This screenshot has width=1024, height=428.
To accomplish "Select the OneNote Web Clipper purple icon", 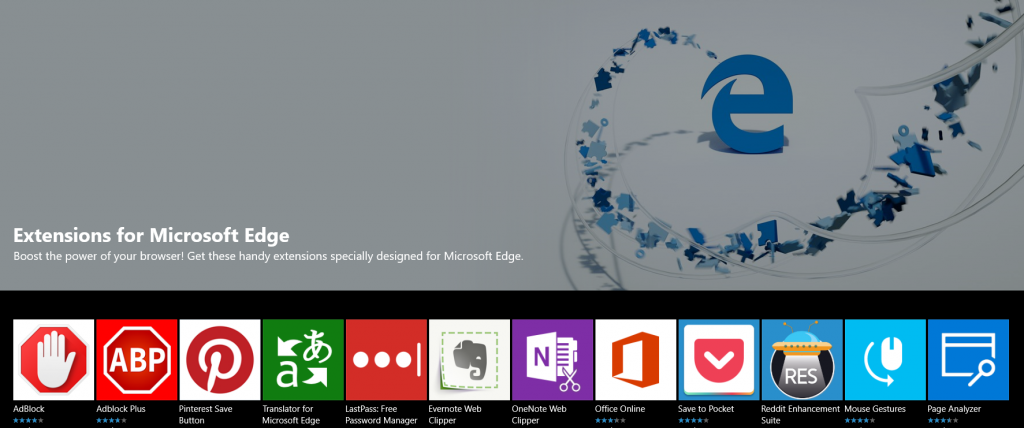I will [552, 359].
